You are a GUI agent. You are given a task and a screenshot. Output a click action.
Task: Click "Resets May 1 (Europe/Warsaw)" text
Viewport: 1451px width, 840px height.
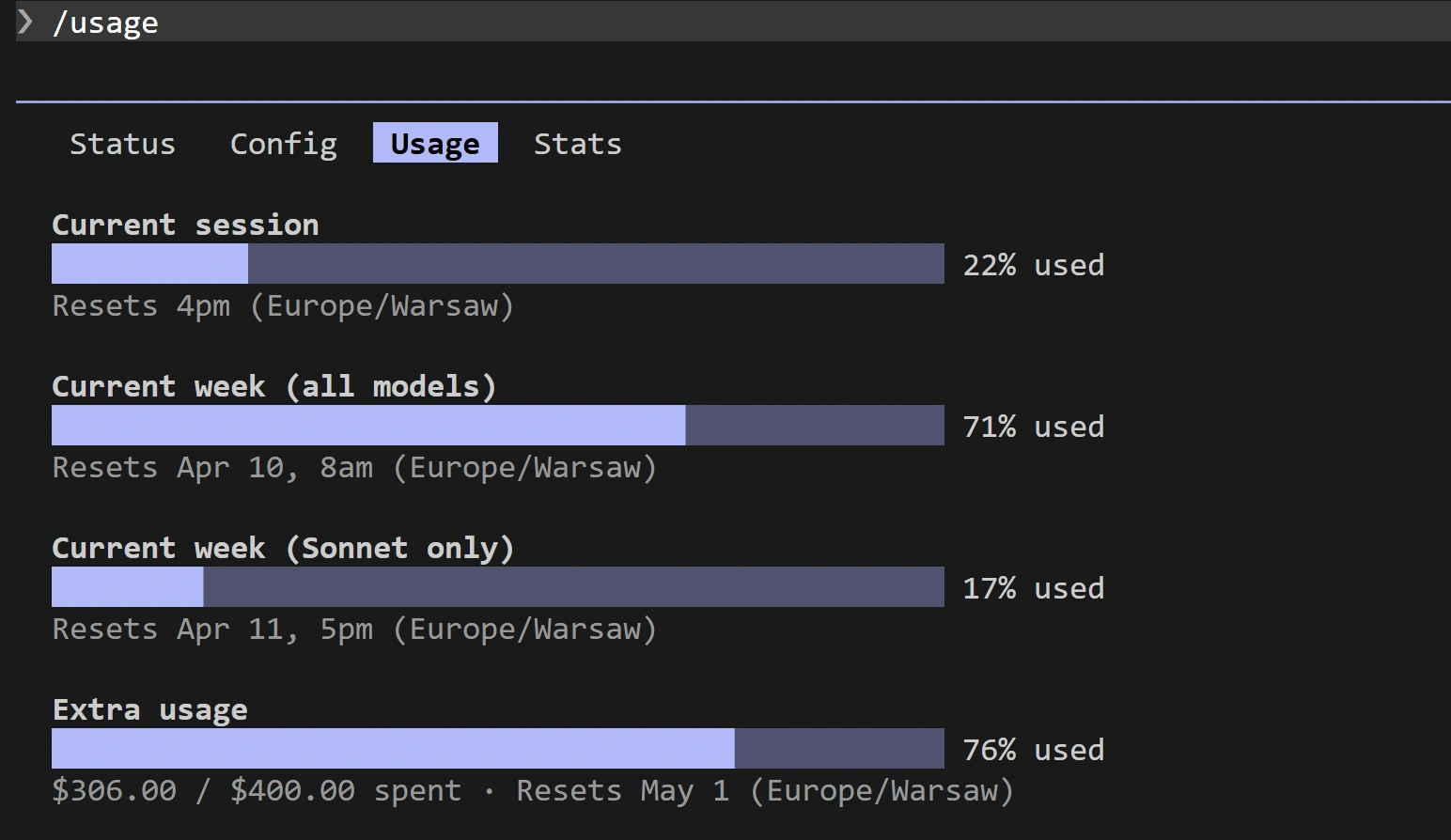pos(766,791)
